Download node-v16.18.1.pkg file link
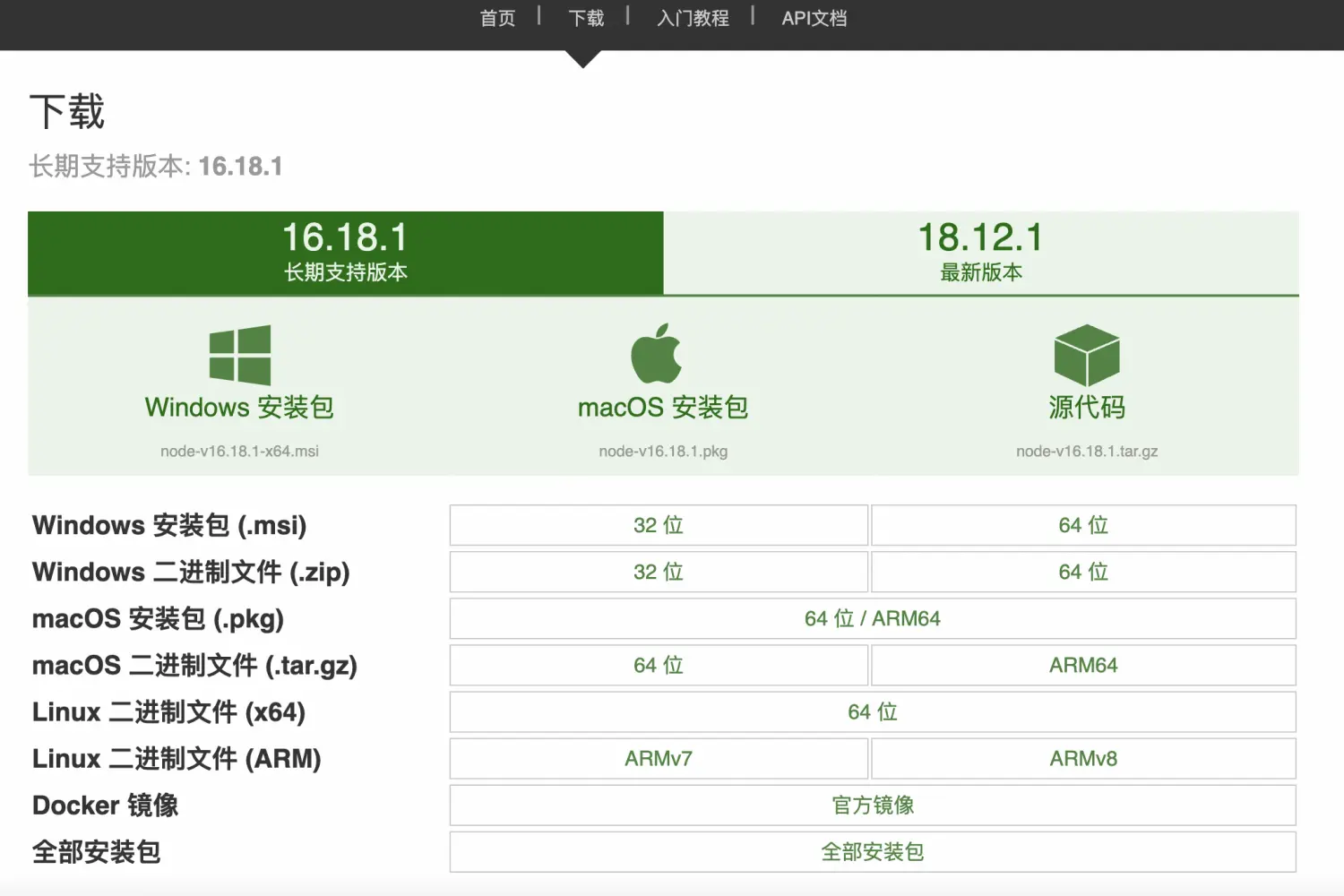 tap(663, 452)
